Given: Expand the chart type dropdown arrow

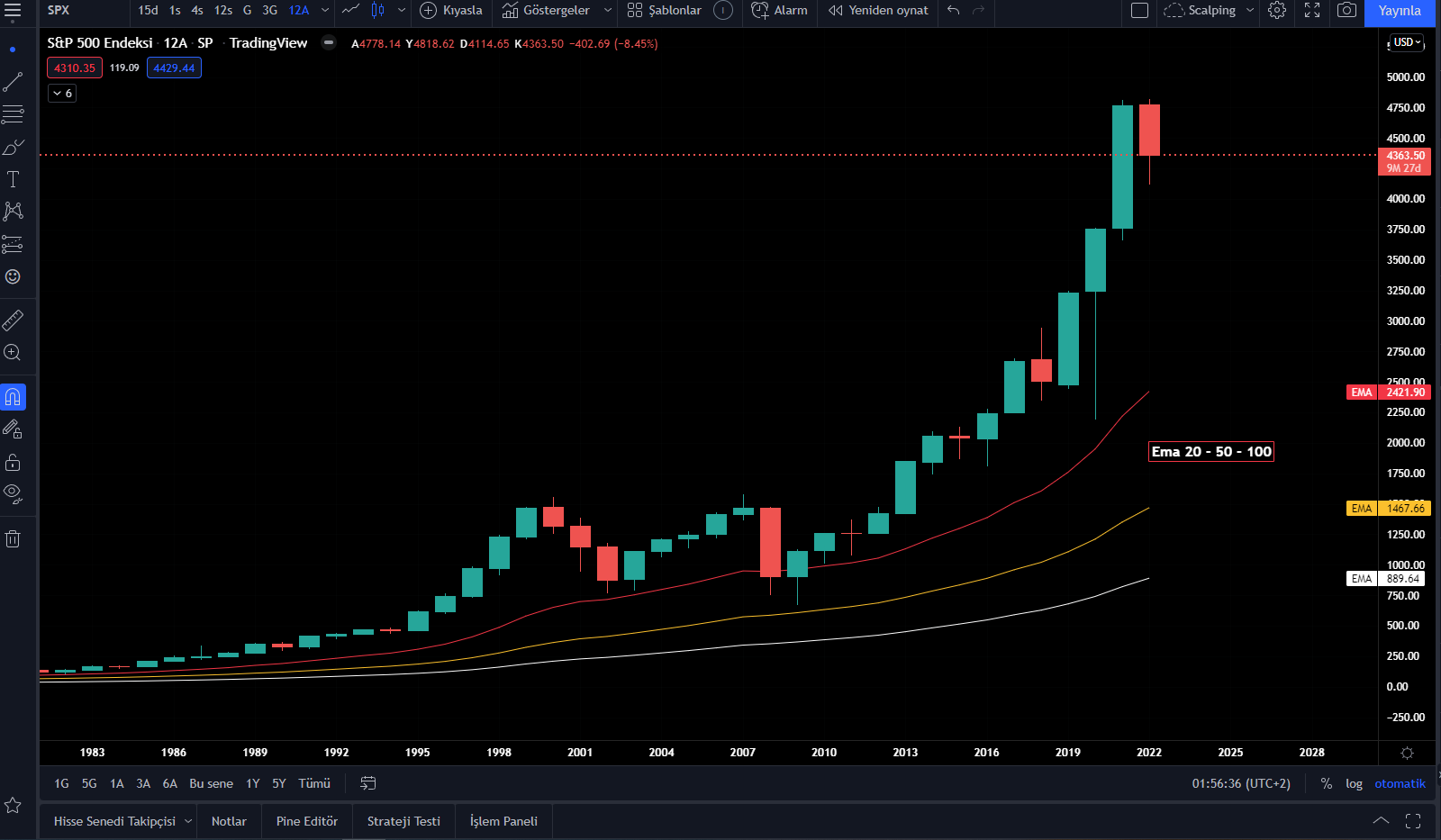Looking at the screenshot, I should 402,11.
